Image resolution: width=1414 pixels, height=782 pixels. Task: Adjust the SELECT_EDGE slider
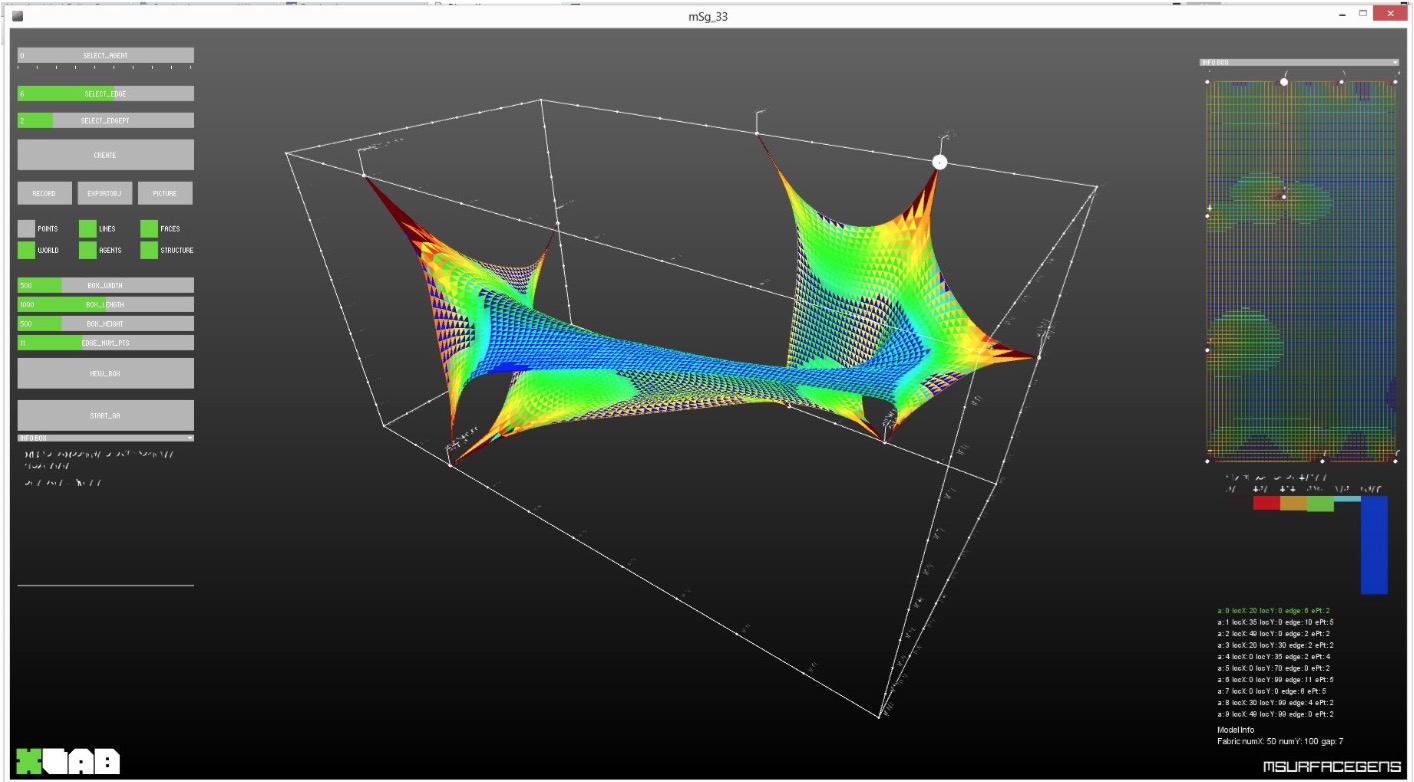[105, 93]
